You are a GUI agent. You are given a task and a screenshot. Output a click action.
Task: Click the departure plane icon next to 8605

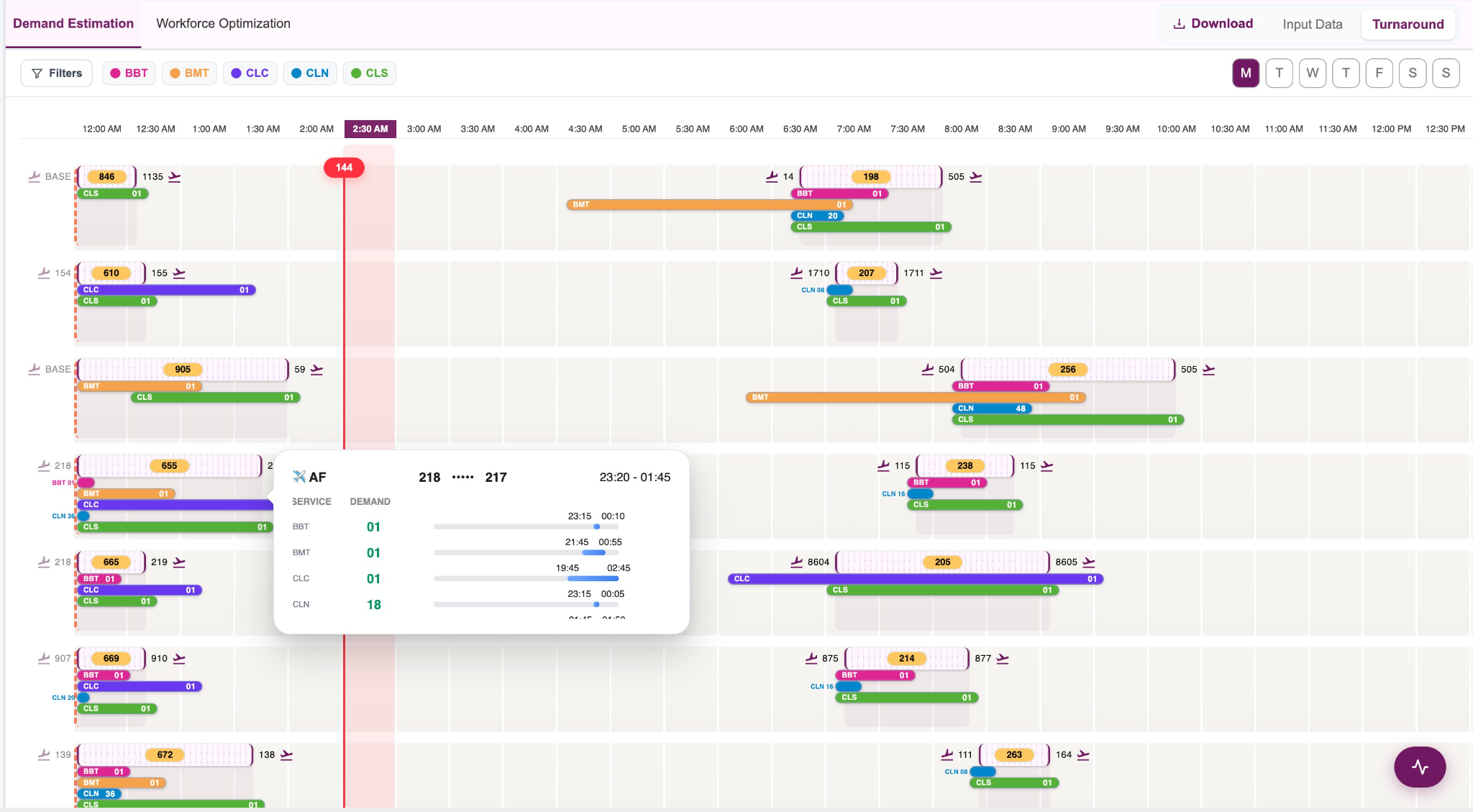click(x=1089, y=562)
